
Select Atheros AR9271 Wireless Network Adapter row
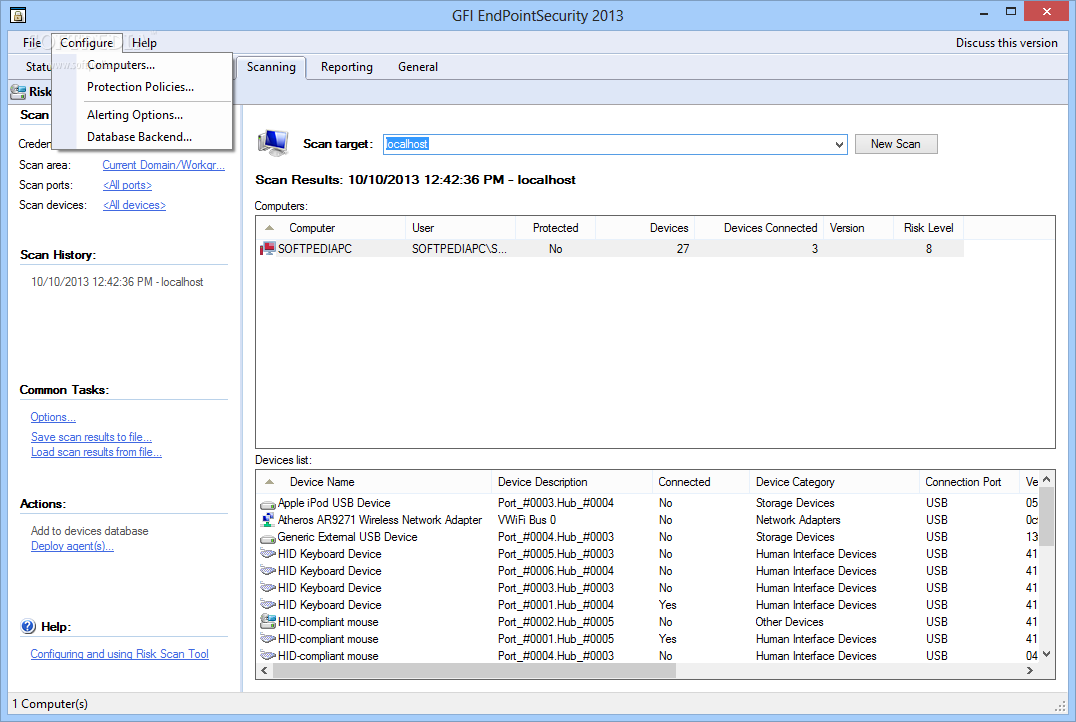tap(648, 520)
